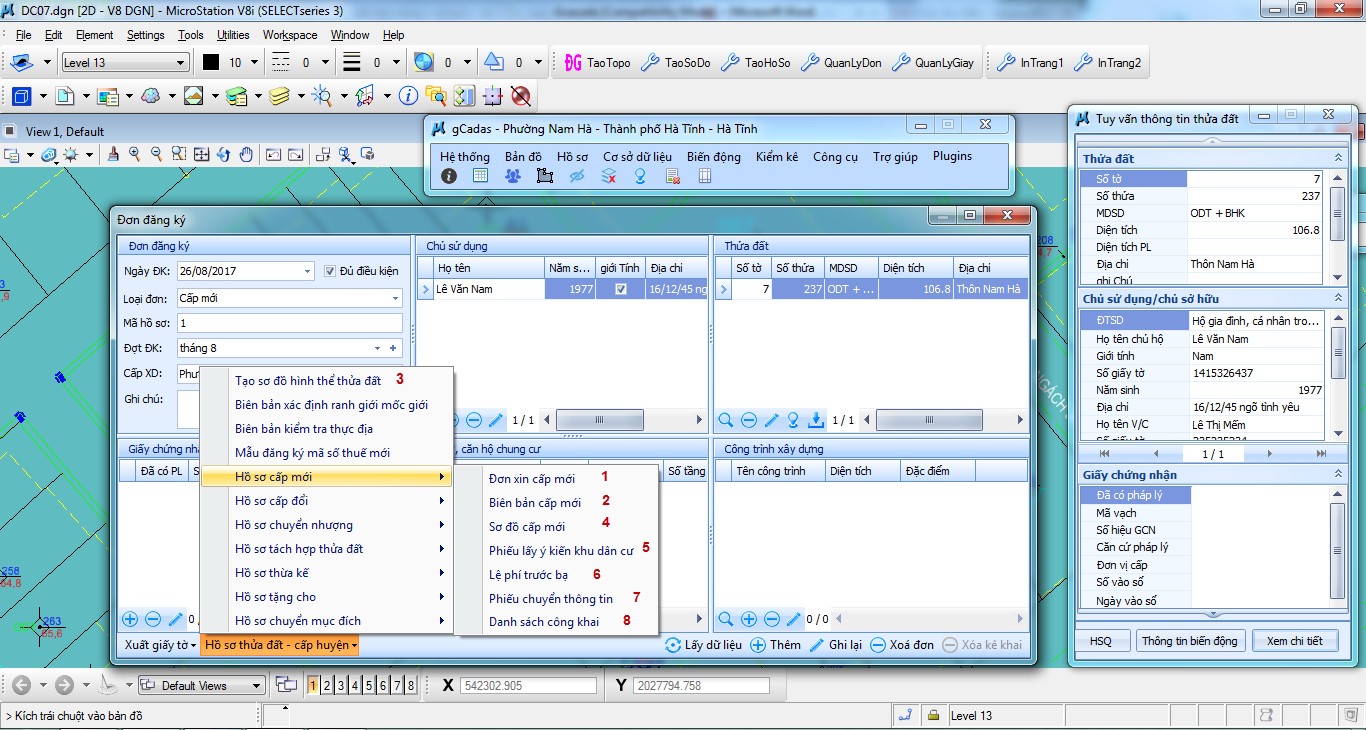Click the pan view hand icon
The image size is (1366, 730).
coord(245,155)
